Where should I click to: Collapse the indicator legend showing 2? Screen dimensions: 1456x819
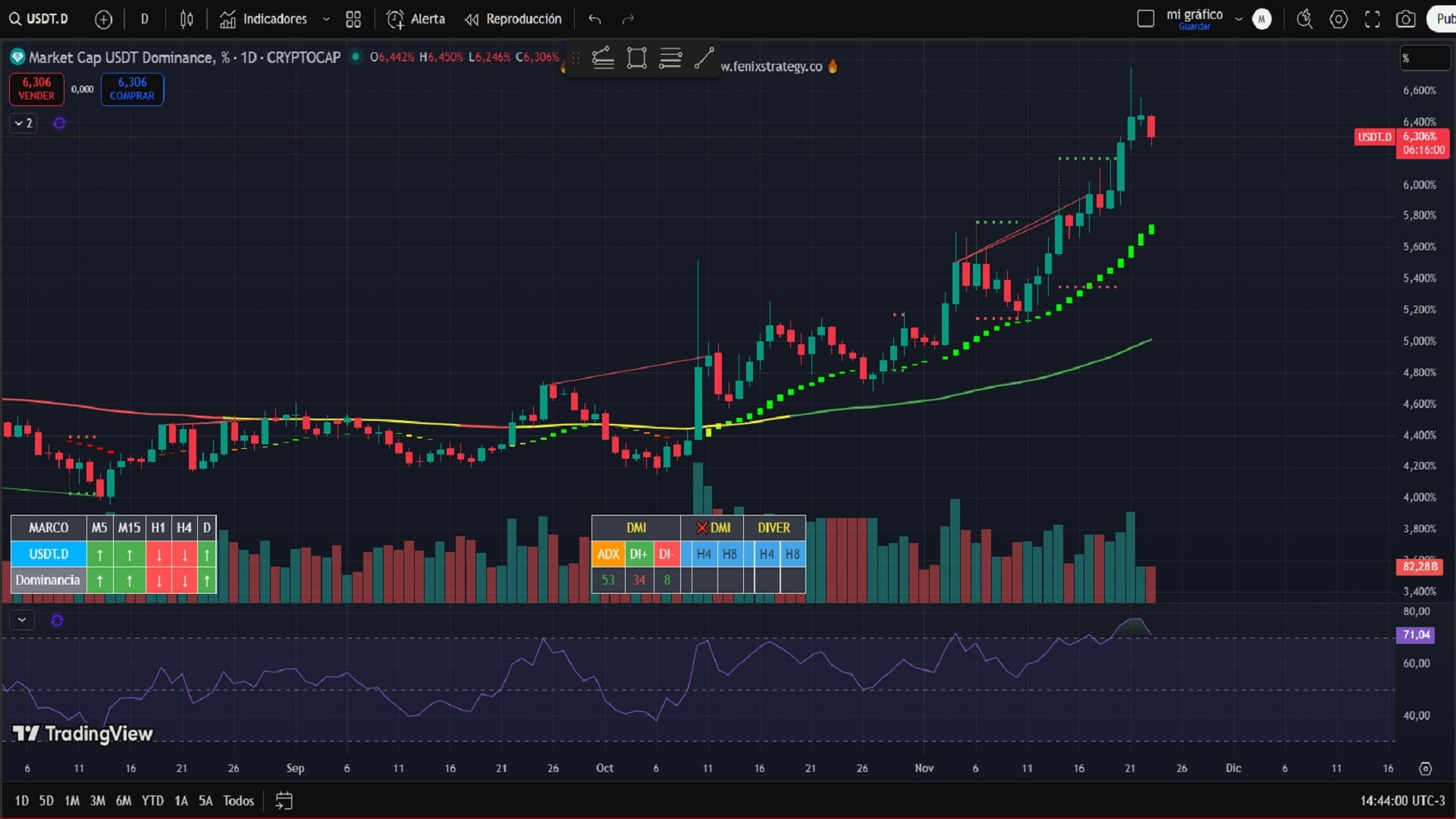pos(24,123)
